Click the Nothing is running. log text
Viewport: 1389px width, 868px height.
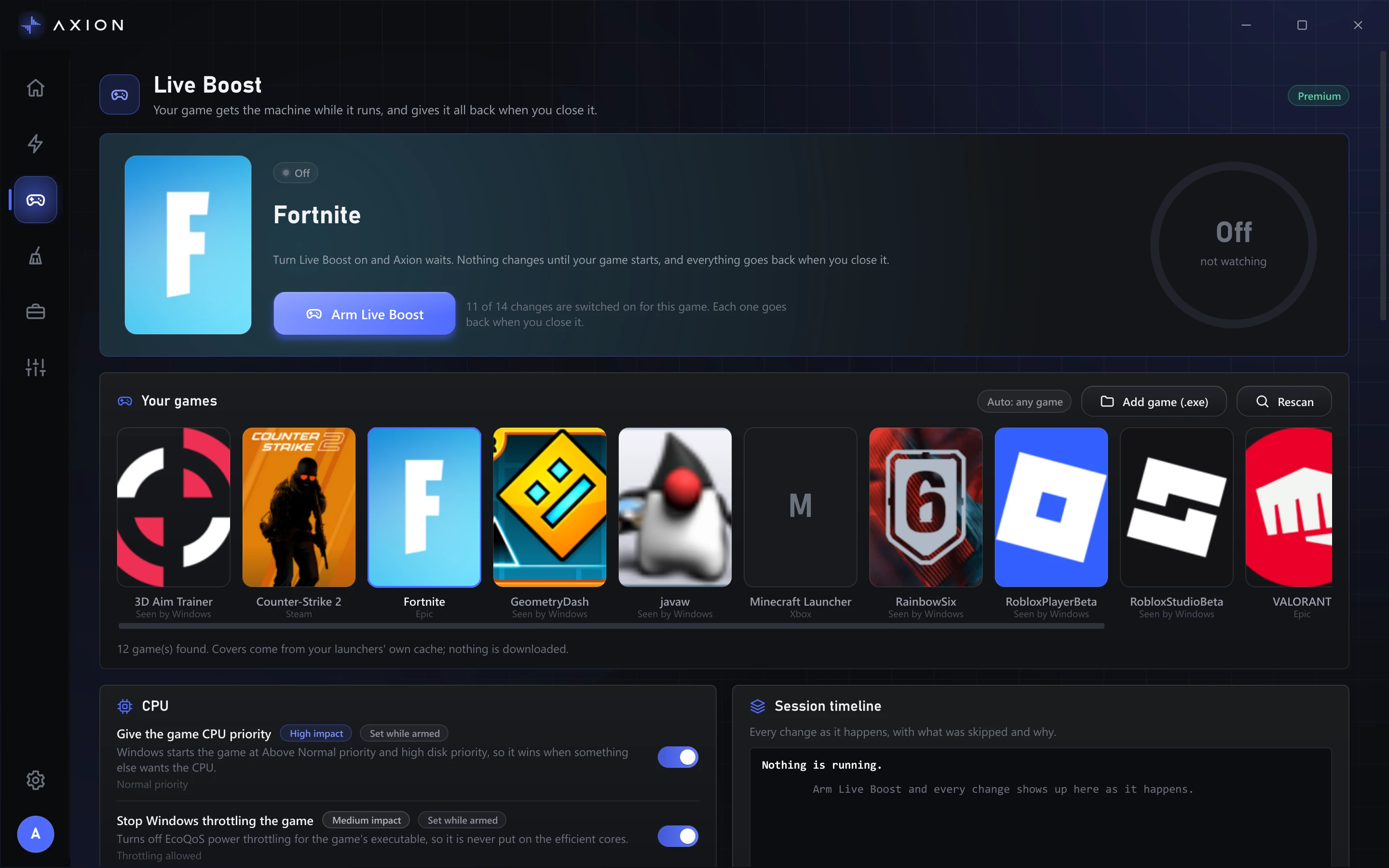click(x=821, y=765)
